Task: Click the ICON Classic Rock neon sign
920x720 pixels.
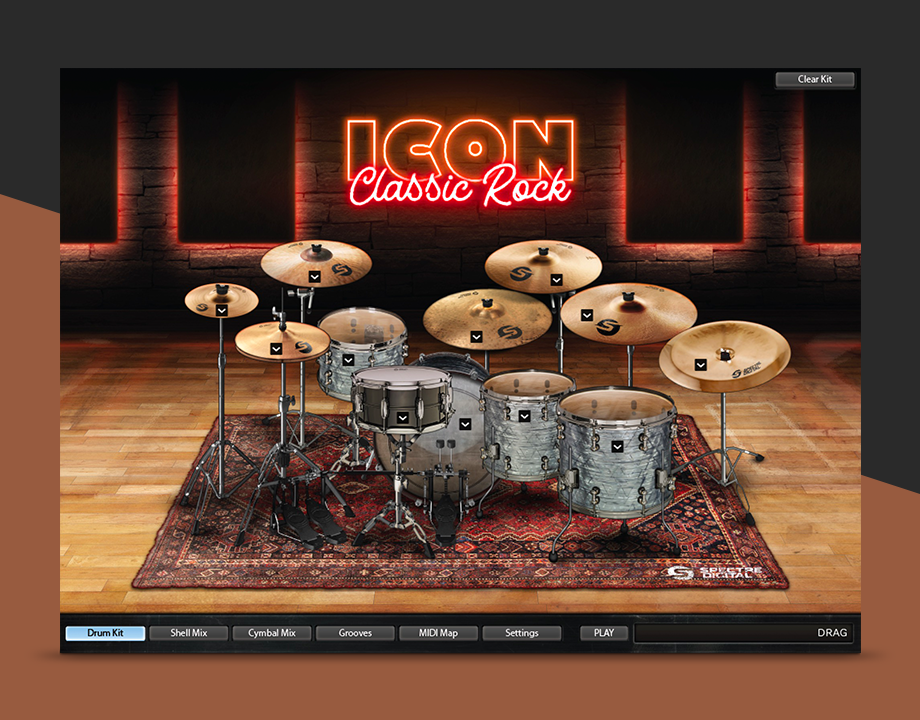Action: pos(460,160)
